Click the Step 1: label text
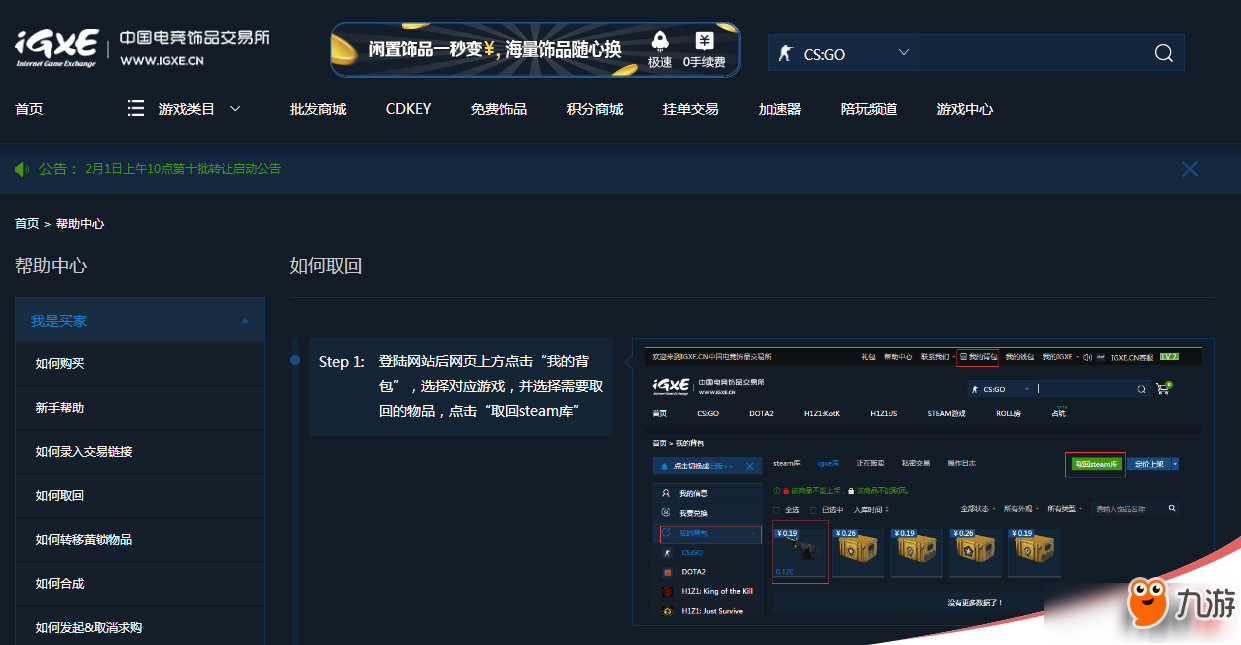1241x645 pixels. (x=342, y=362)
